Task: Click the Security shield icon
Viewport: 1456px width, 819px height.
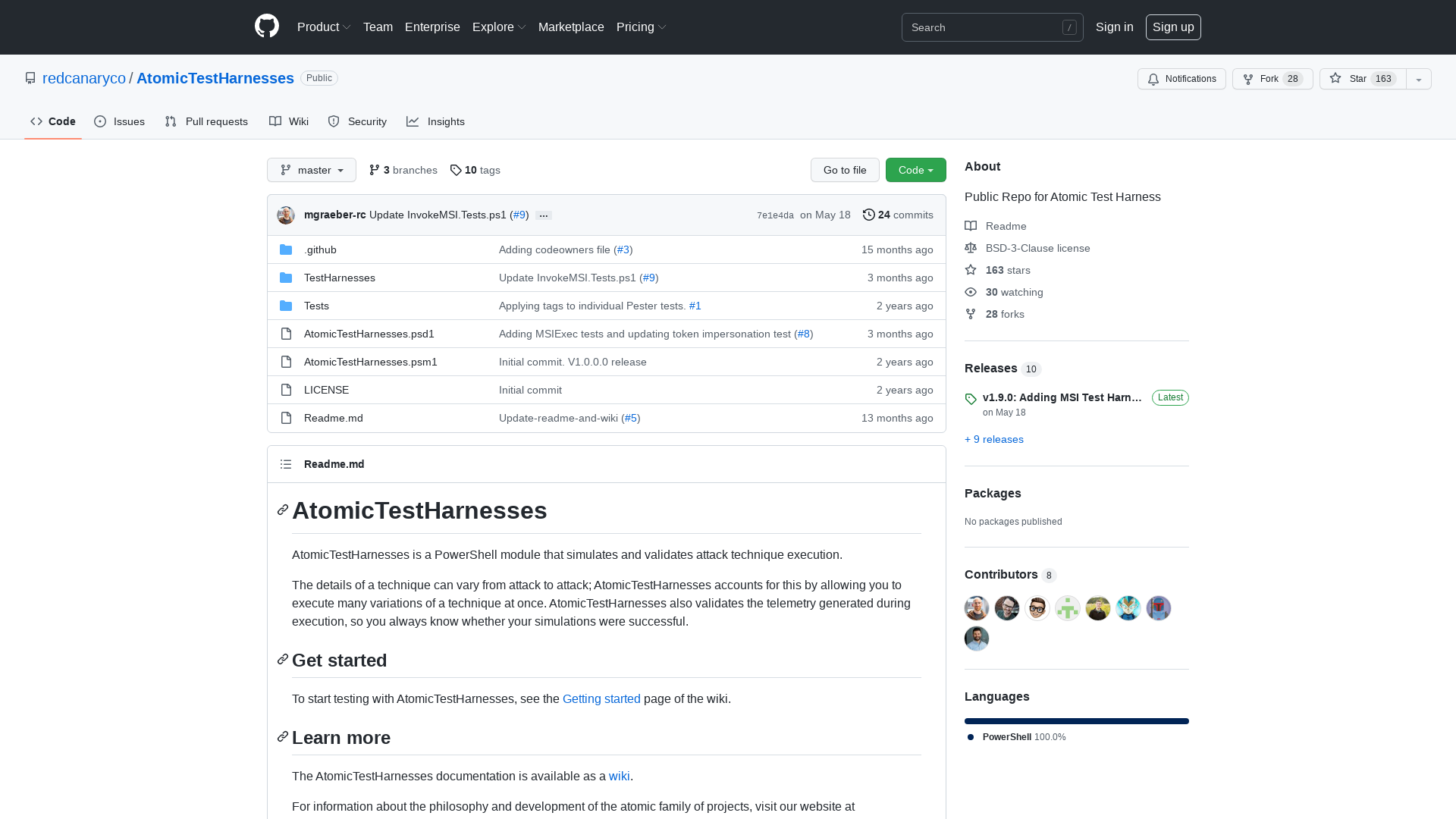Action: click(334, 121)
